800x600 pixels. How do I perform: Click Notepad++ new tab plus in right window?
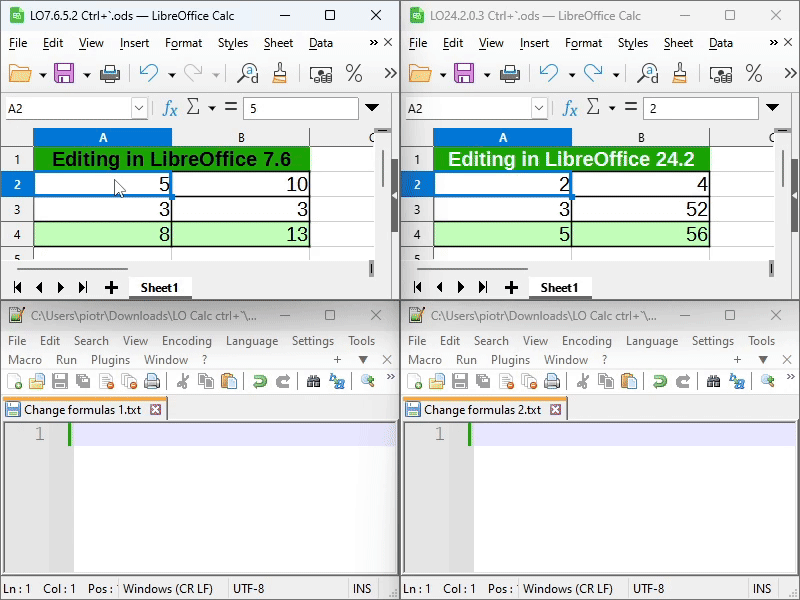(x=737, y=360)
